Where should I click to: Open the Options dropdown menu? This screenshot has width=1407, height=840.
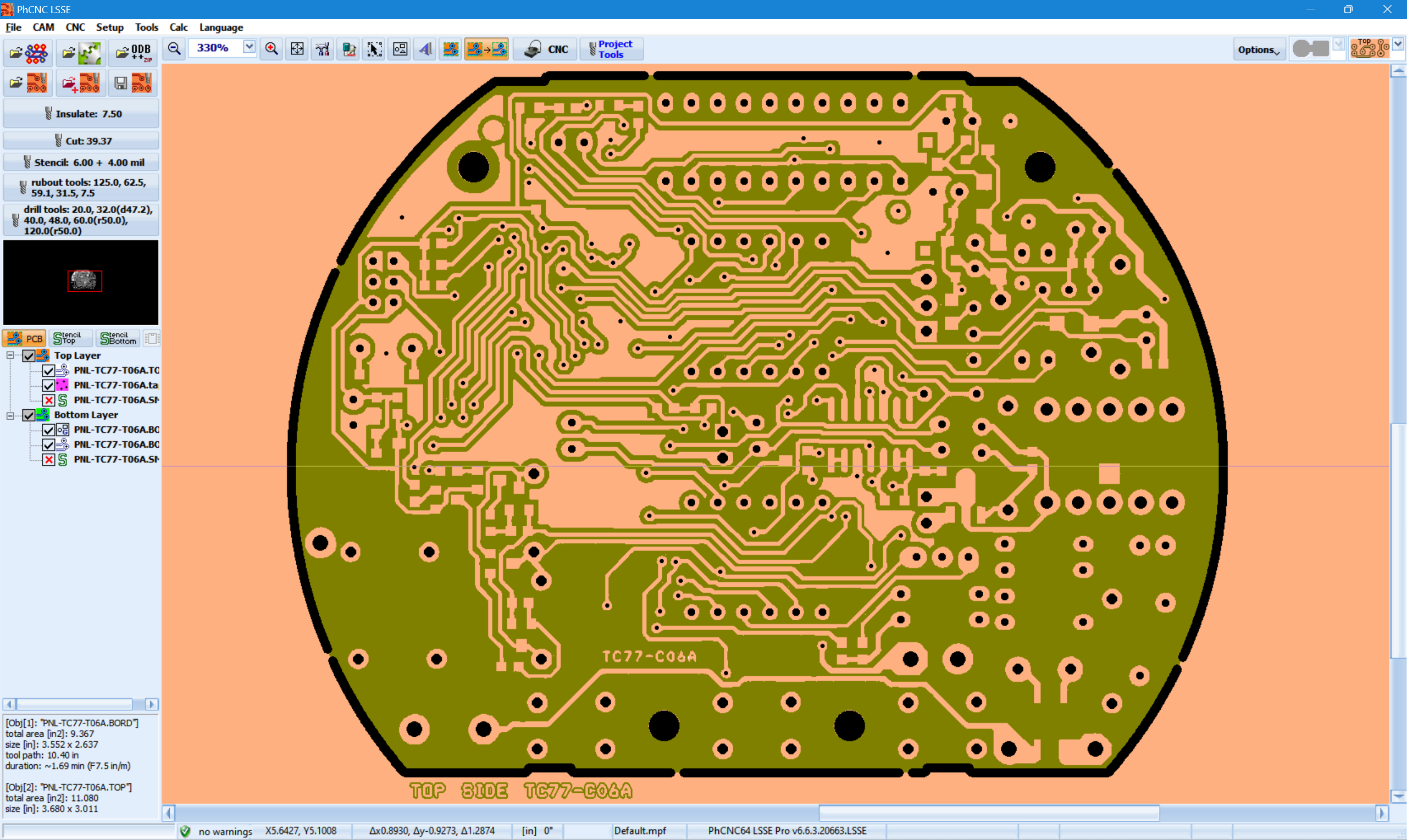(1259, 50)
